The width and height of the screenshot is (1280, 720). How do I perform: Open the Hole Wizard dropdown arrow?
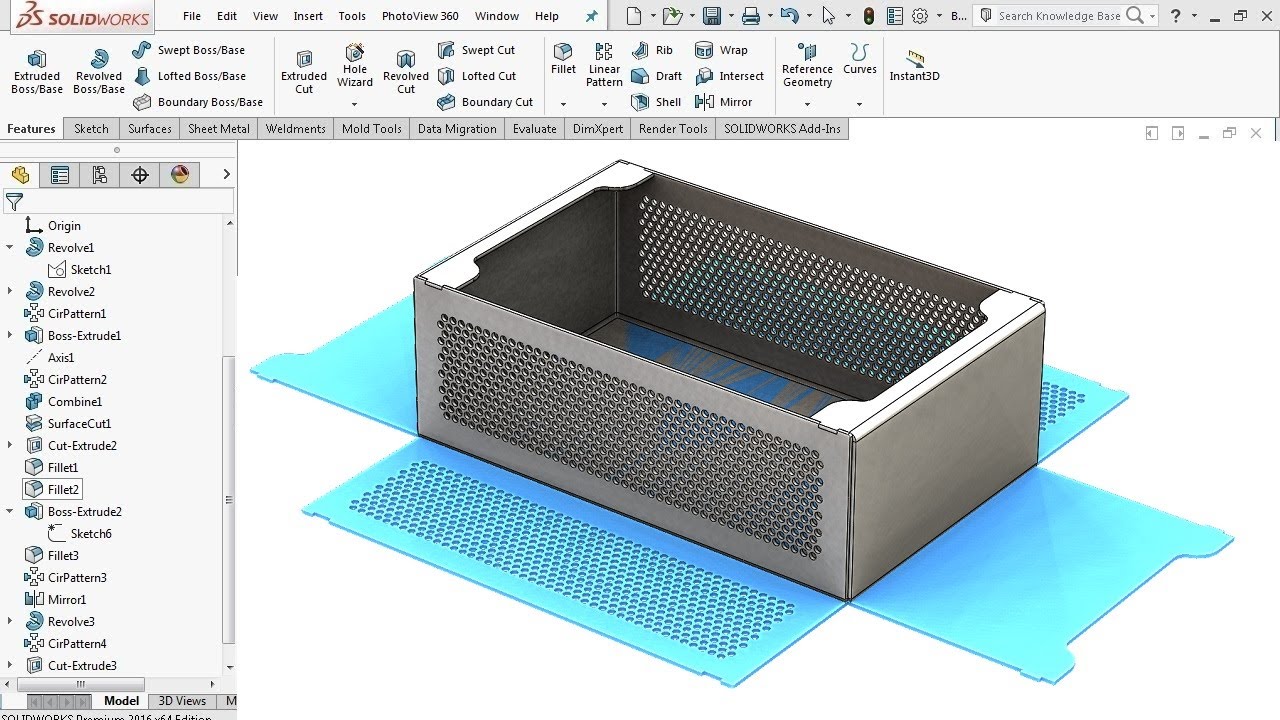click(x=354, y=104)
